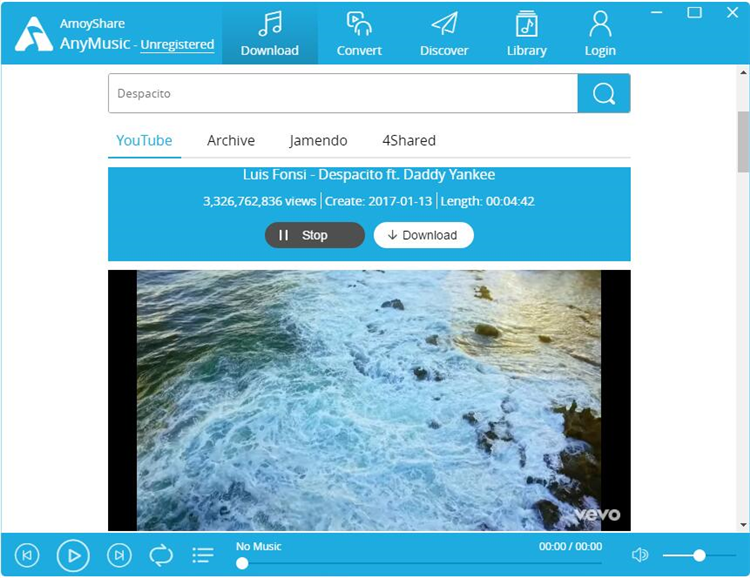The width and height of the screenshot is (750, 578).
Task: Switch to the 4Shared tab
Action: [x=409, y=141]
